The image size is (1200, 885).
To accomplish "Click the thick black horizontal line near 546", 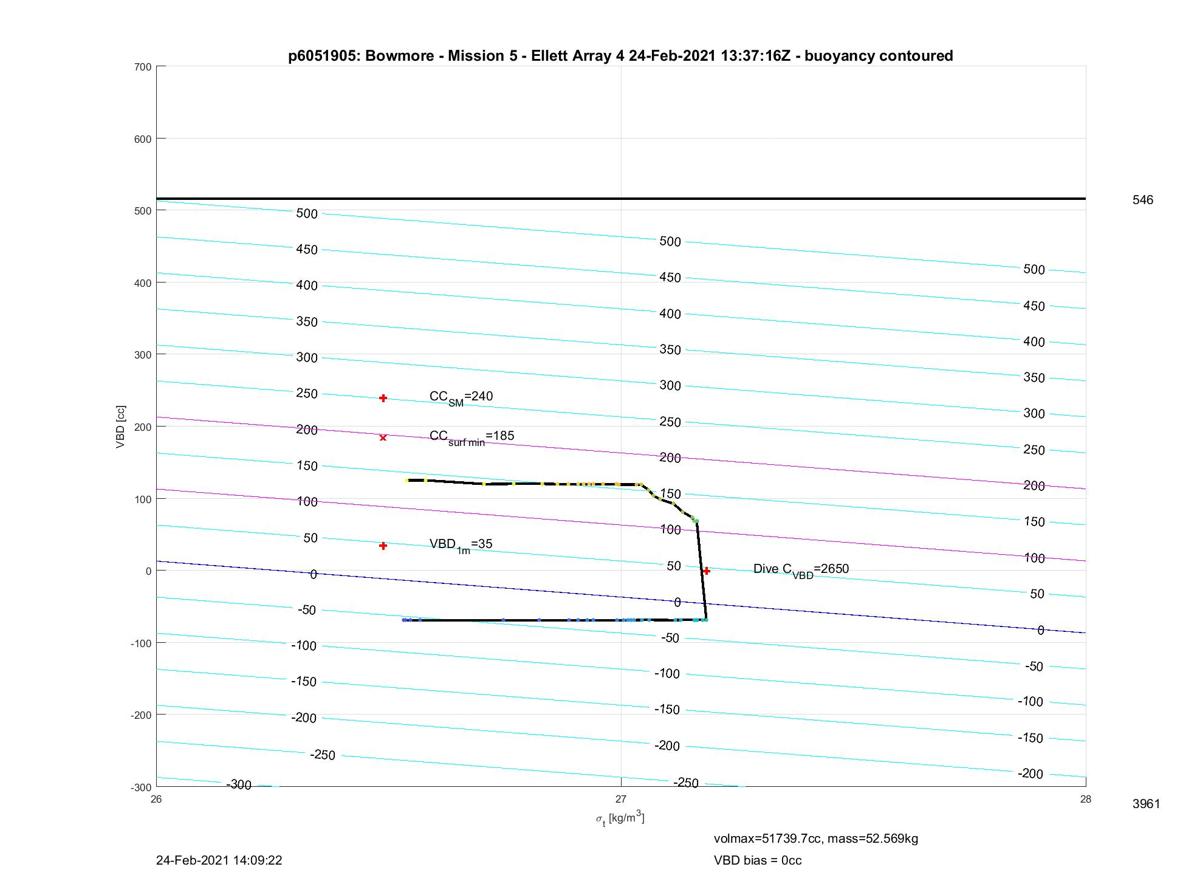I will pyautogui.click(x=621, y=198).
